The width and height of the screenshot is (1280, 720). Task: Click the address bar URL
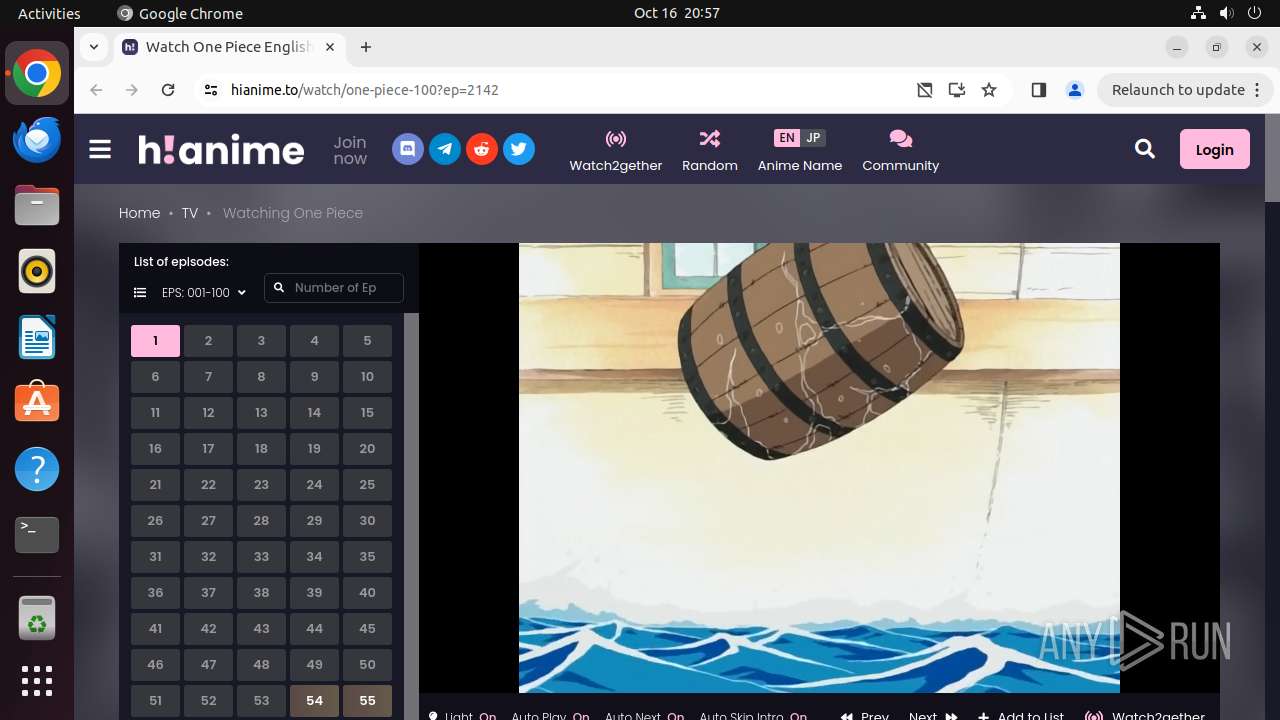coord(365,90)
